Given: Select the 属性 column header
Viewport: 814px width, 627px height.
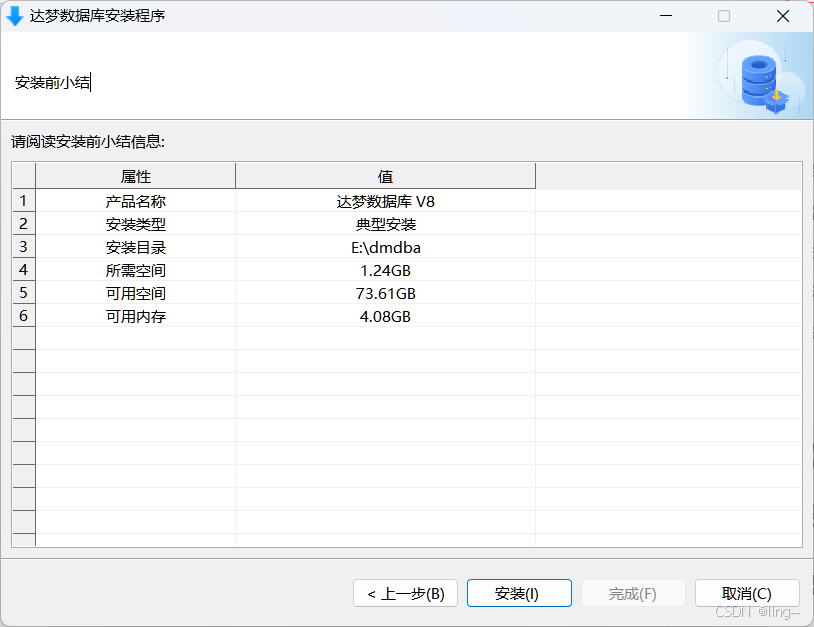Looking at the screenshot, I should 135,176.
